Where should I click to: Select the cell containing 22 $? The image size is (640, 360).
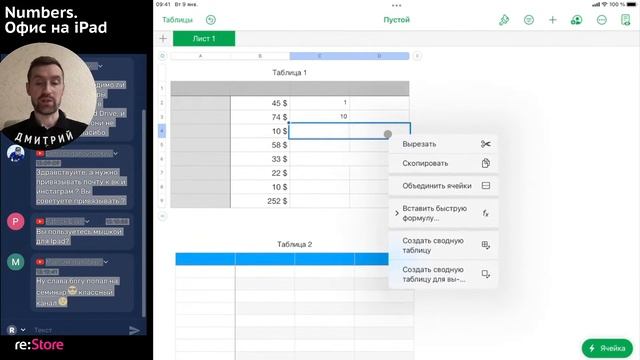pos(260,173)
